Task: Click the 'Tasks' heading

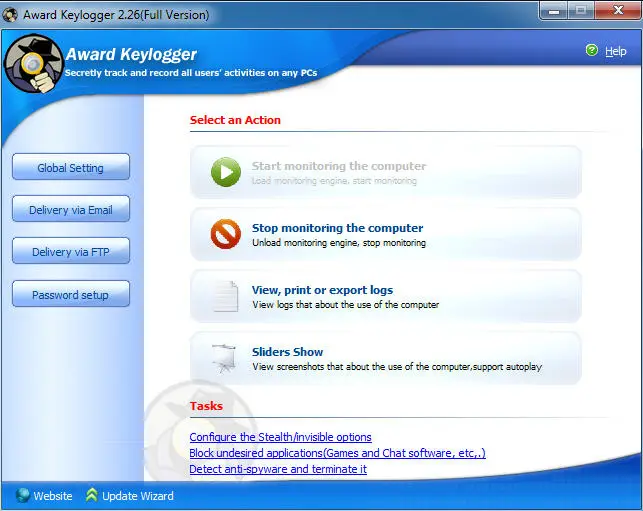Action: pos(206,406)
